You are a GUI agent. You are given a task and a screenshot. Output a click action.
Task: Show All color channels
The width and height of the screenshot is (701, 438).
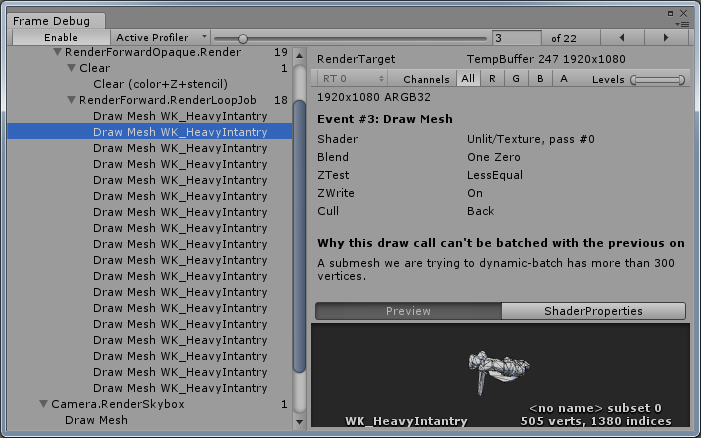tap(469, 79)
